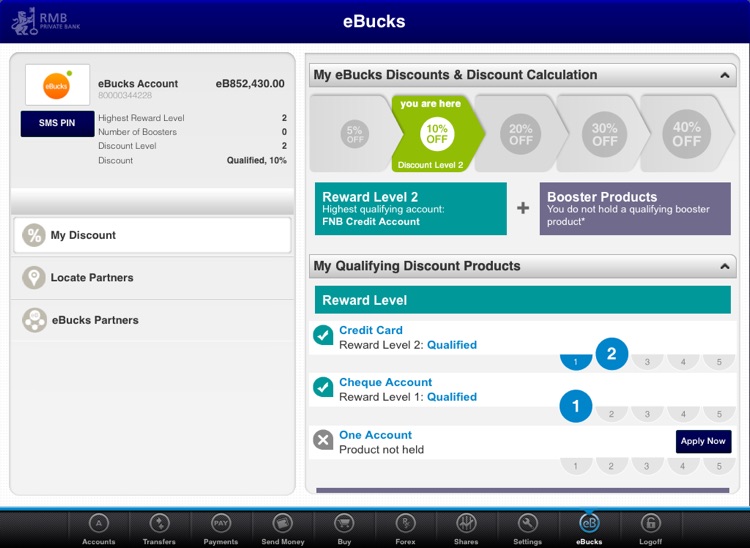Image resolution: width=750 pixels, height=548 pixels.
Task: Open the Accounts tab icon
Action: pos(99,523)
